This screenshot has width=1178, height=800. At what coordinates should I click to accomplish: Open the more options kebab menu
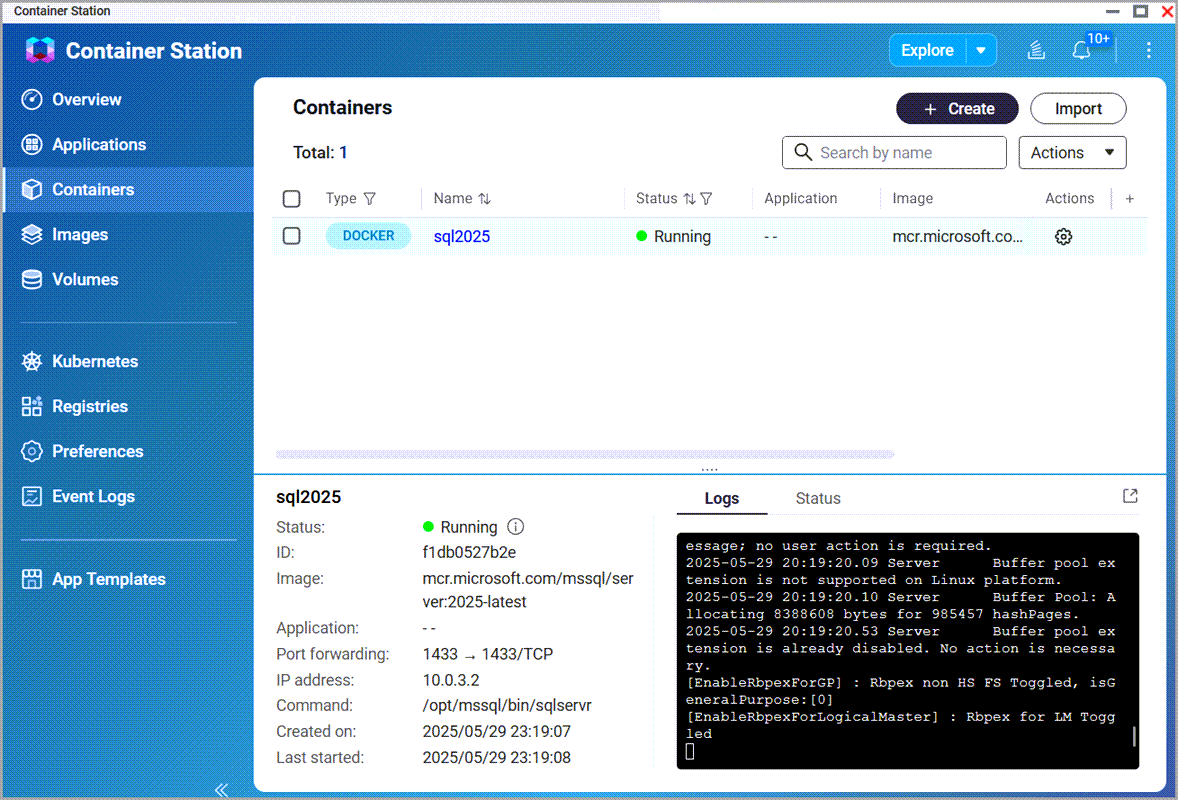point(1148,50)
